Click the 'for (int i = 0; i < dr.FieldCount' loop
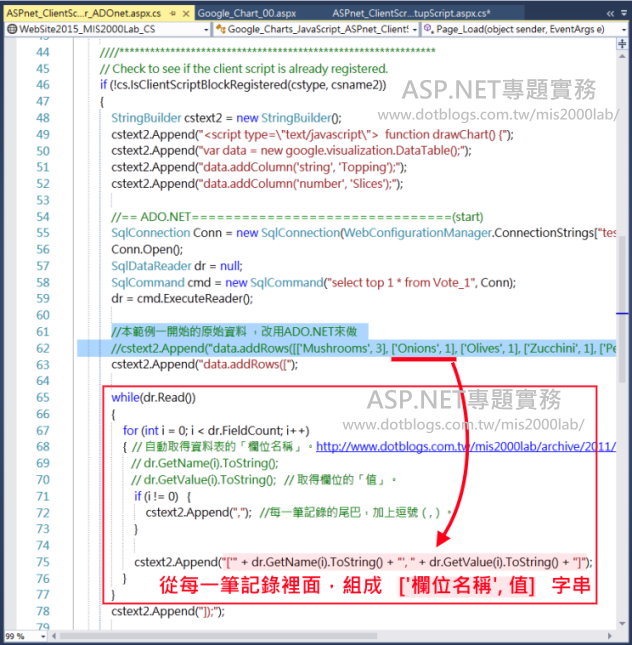Screen dimensions: 632x645 (x=216, y=431)
